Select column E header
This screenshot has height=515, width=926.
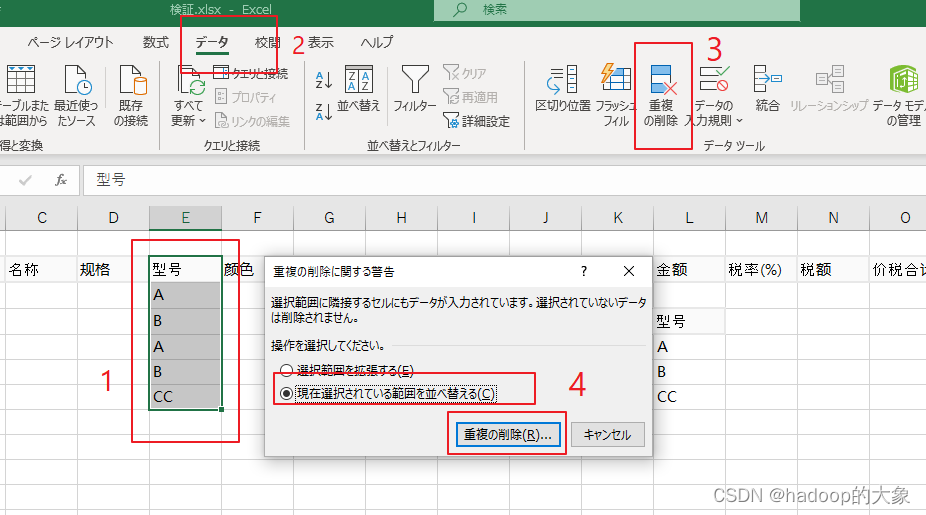coord(185,218)
